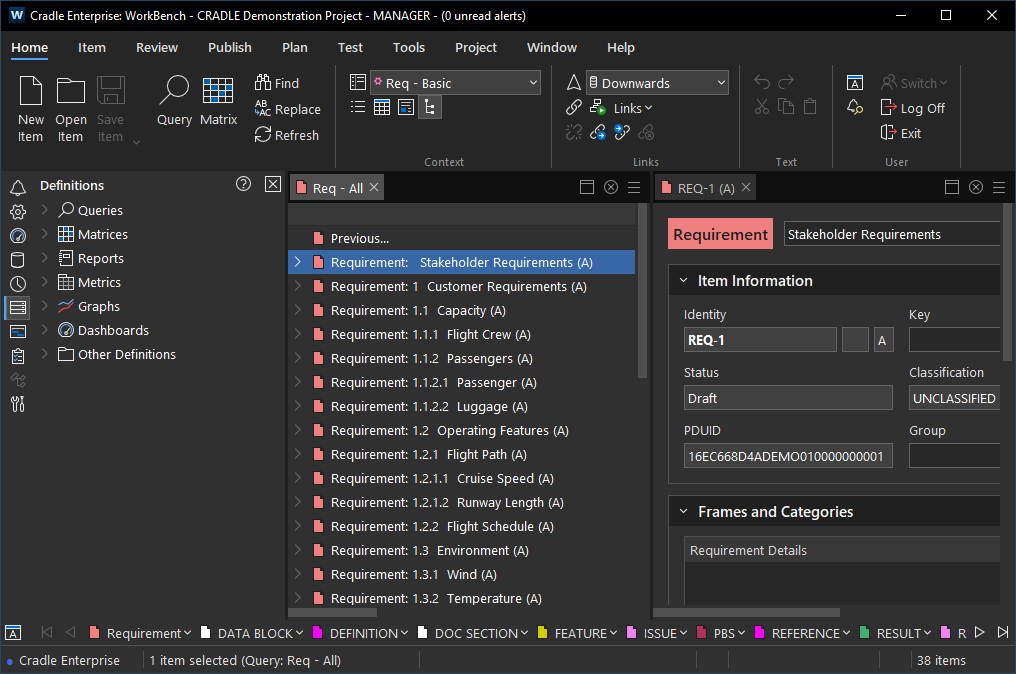Expand the Matrices node in Definitions

tap(45, 233)
